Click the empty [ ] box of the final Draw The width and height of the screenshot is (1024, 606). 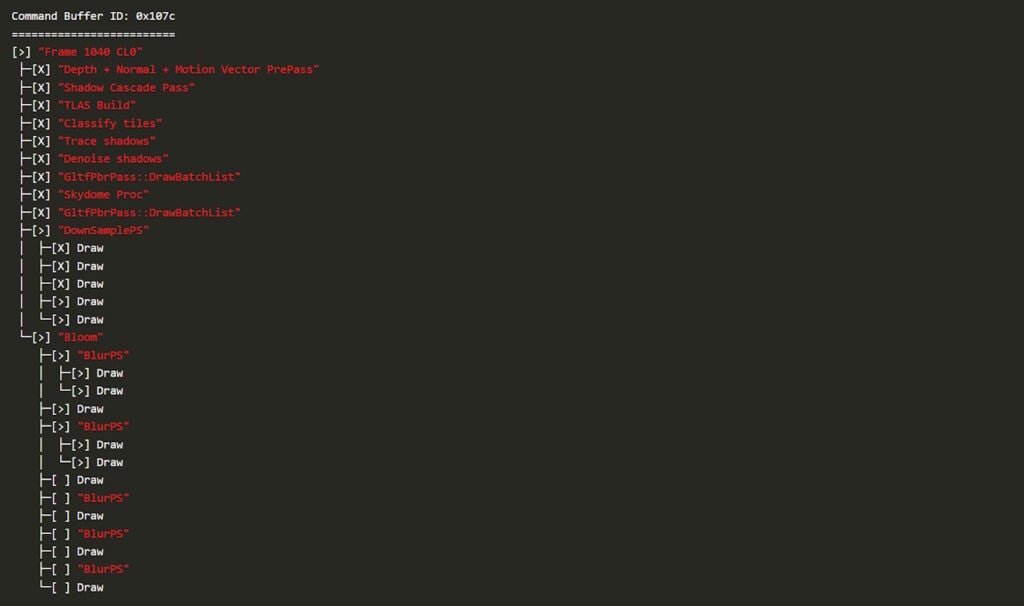60,587
